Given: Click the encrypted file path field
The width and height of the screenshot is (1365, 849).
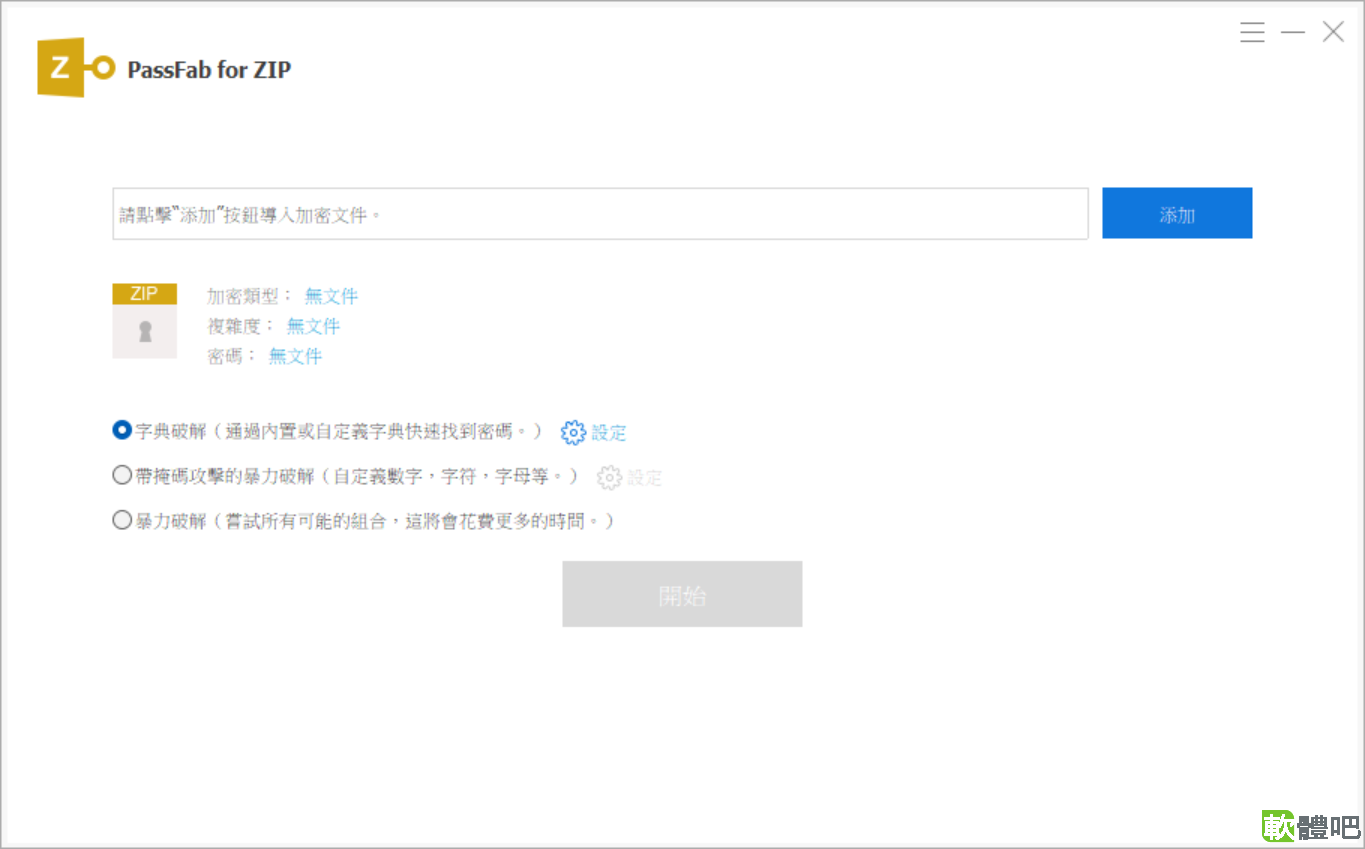Looking at the screenshot, I should (x=600, y=214).
